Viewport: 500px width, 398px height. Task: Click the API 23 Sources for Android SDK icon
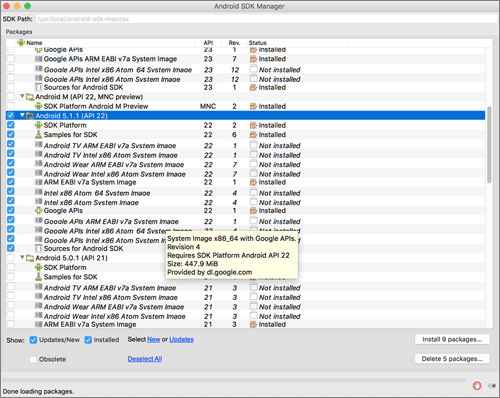click(39, 87)
